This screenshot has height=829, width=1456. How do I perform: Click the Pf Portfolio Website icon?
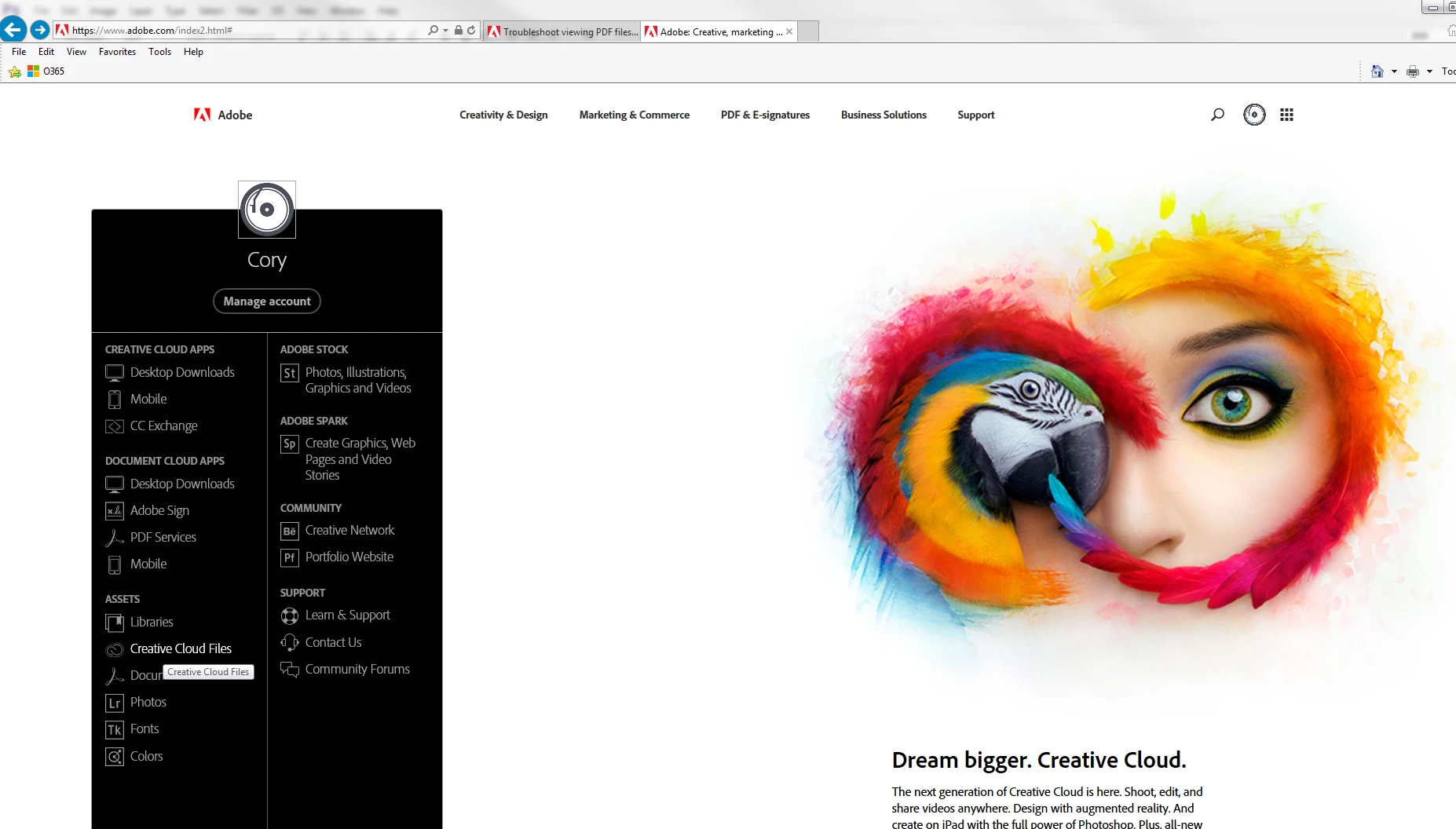coord(290,557)
